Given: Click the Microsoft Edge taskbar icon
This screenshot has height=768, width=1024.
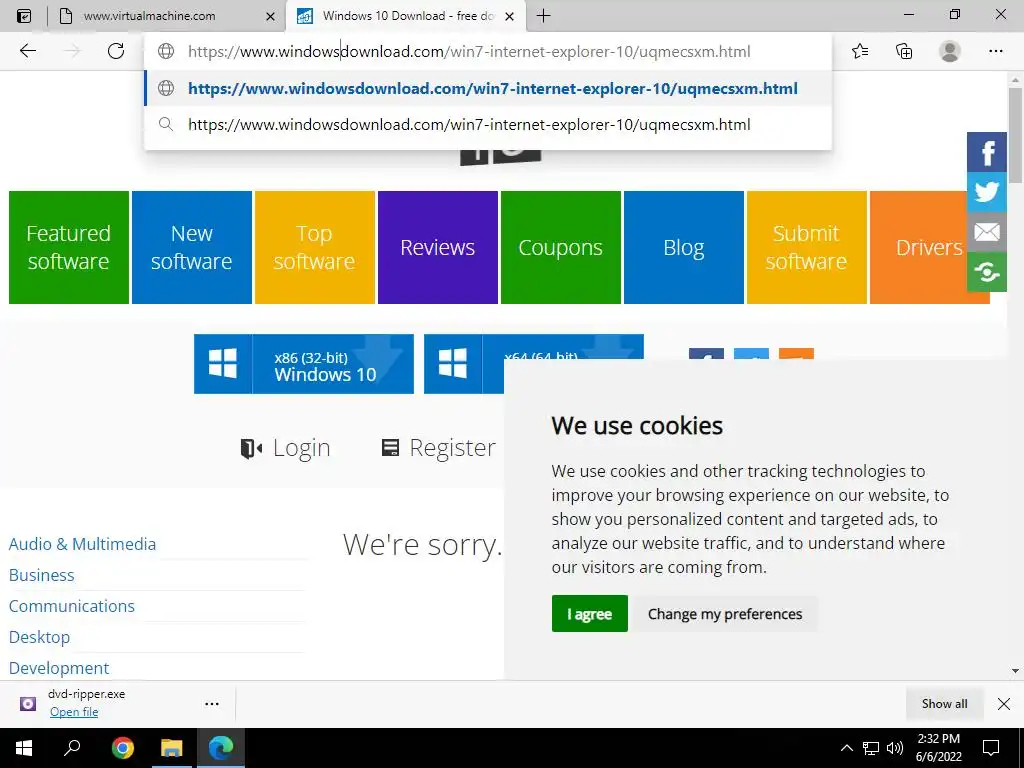Looking at the screenshot, I should (x=221, y=748).
